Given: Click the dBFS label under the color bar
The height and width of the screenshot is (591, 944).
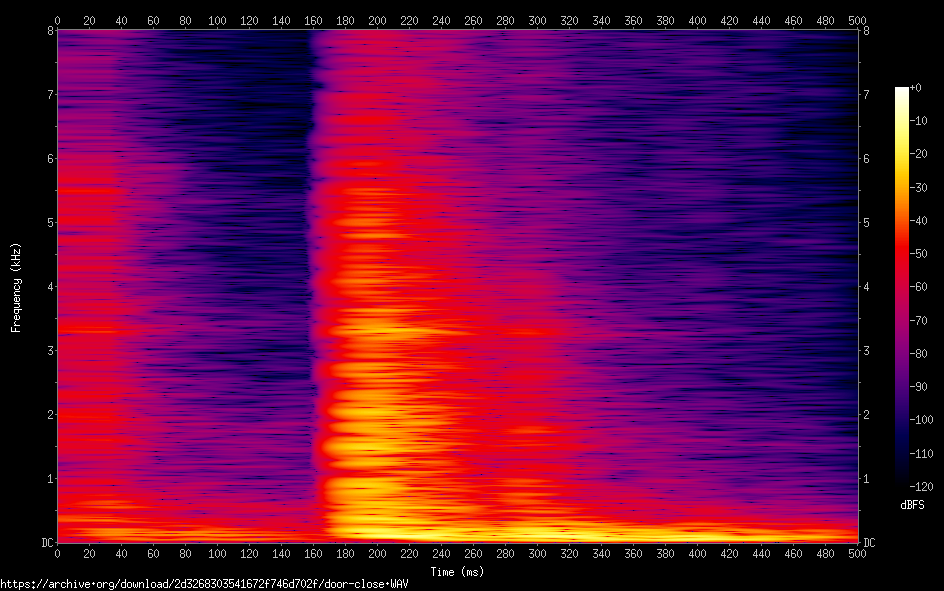Looking at the screenshot, I should click(912, 506).
